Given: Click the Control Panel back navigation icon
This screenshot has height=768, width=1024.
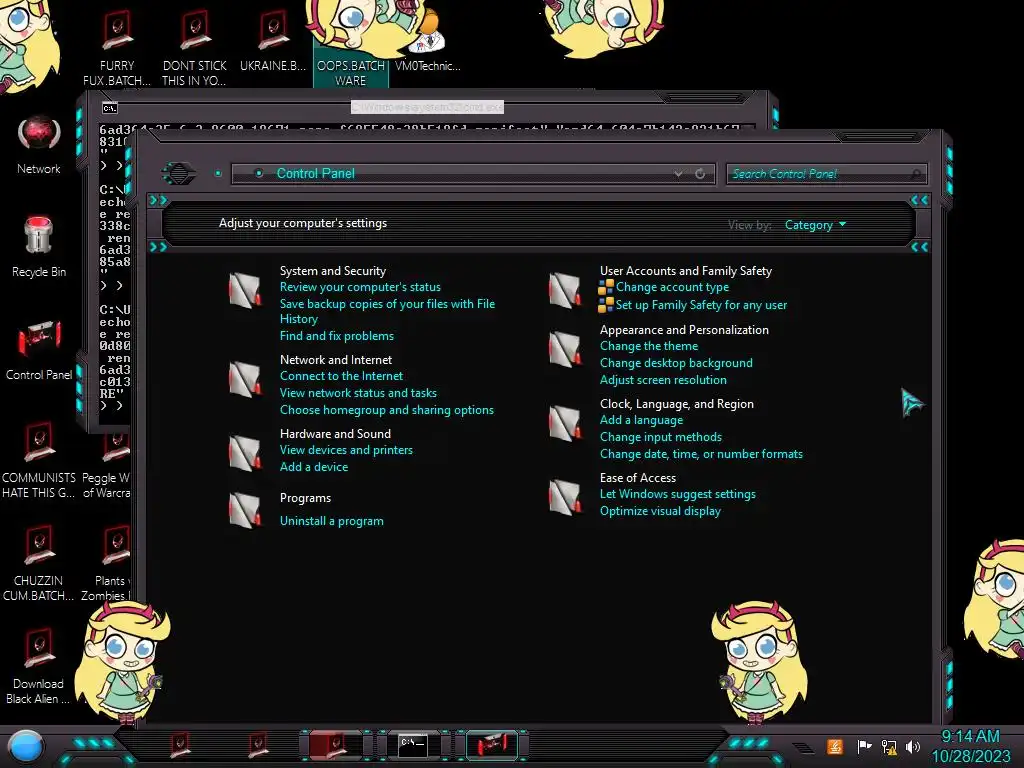Looking at the screenshot, I should pos(178,174).
